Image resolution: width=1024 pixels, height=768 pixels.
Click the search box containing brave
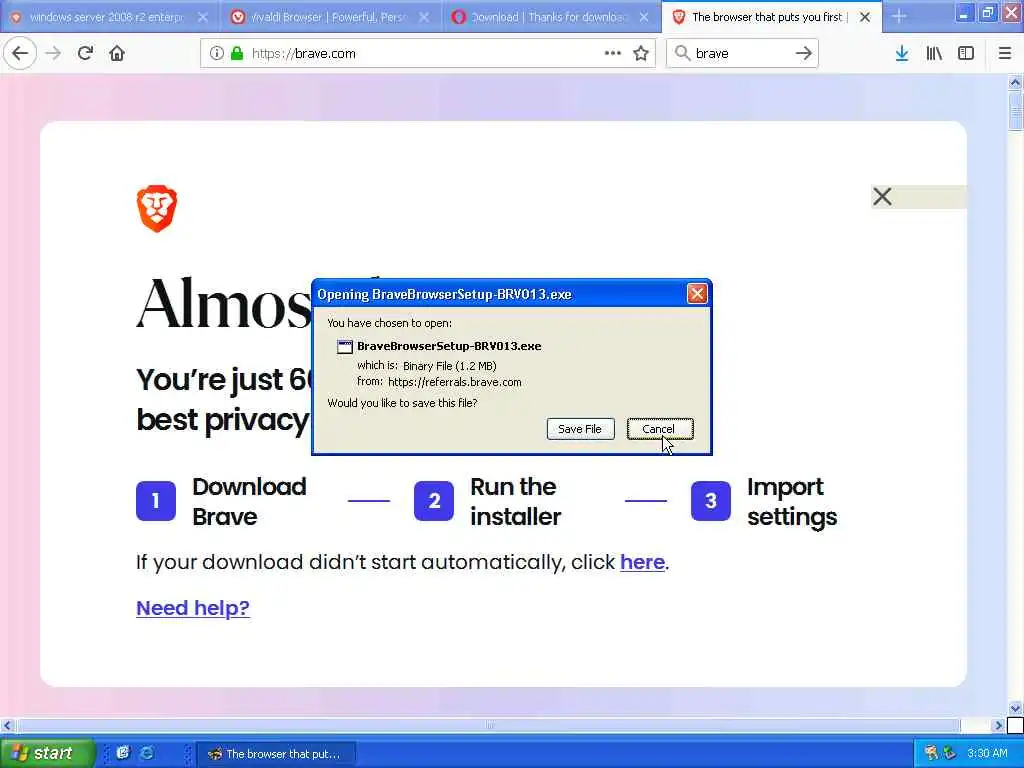pos(743,54)
